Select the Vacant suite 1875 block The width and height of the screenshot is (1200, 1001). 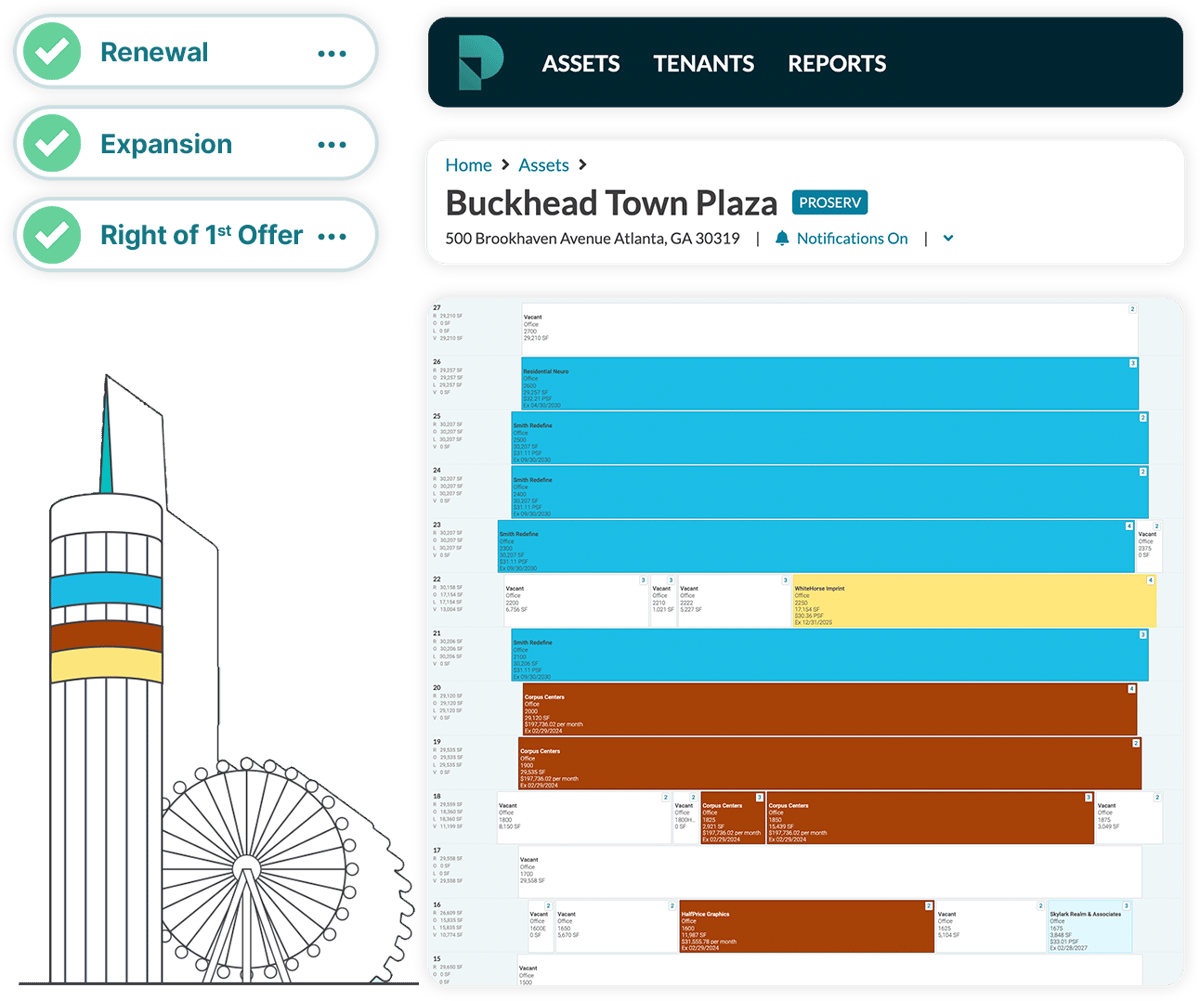click(1129, 817)
